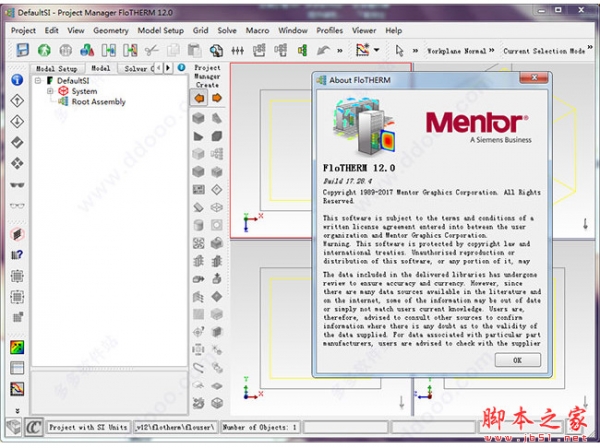
Task: Click the blue info icon in the left sidebar
Action: (x=17, y=80)
